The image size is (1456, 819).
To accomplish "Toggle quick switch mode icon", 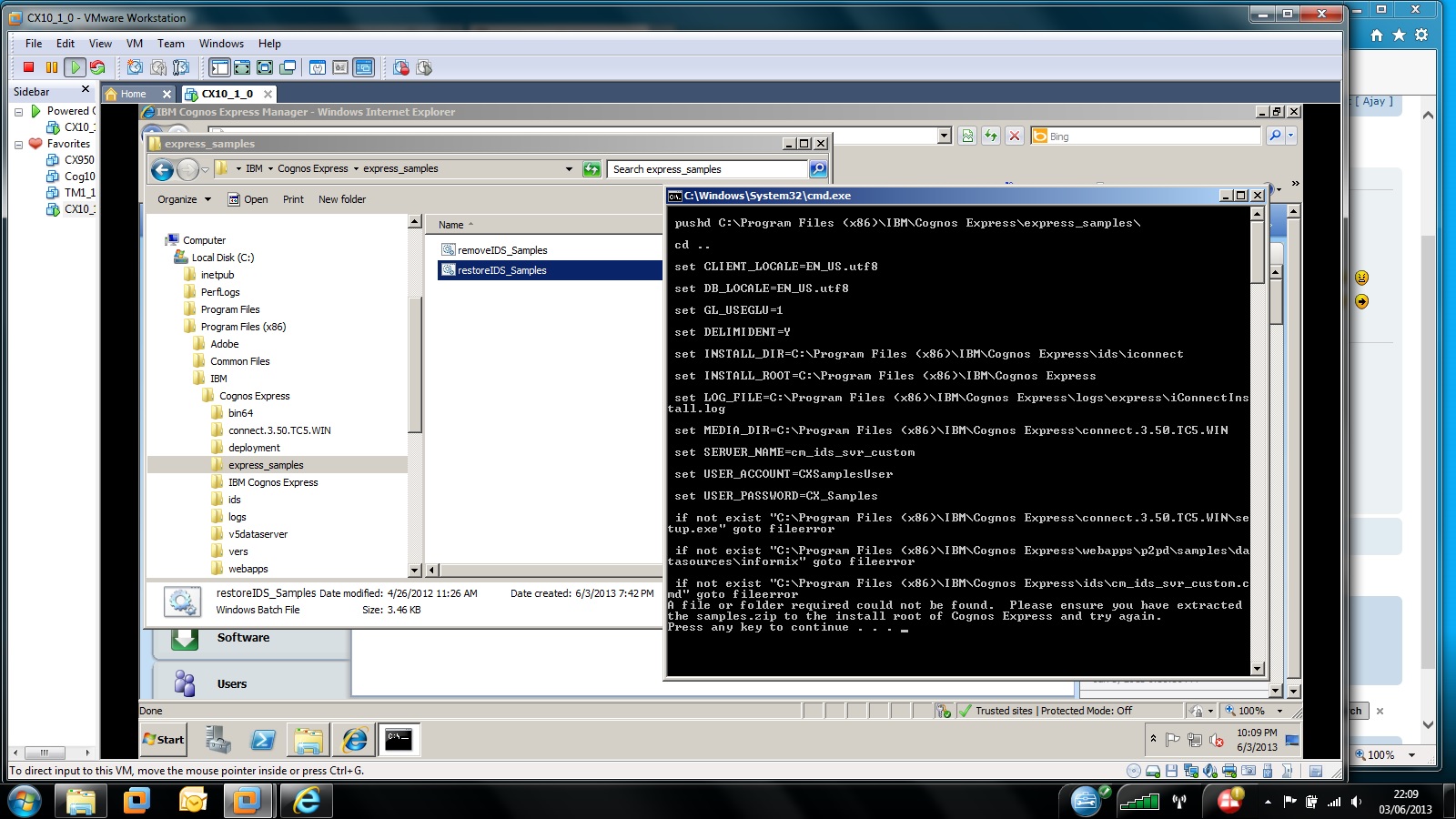I will [x=242, y=67].
